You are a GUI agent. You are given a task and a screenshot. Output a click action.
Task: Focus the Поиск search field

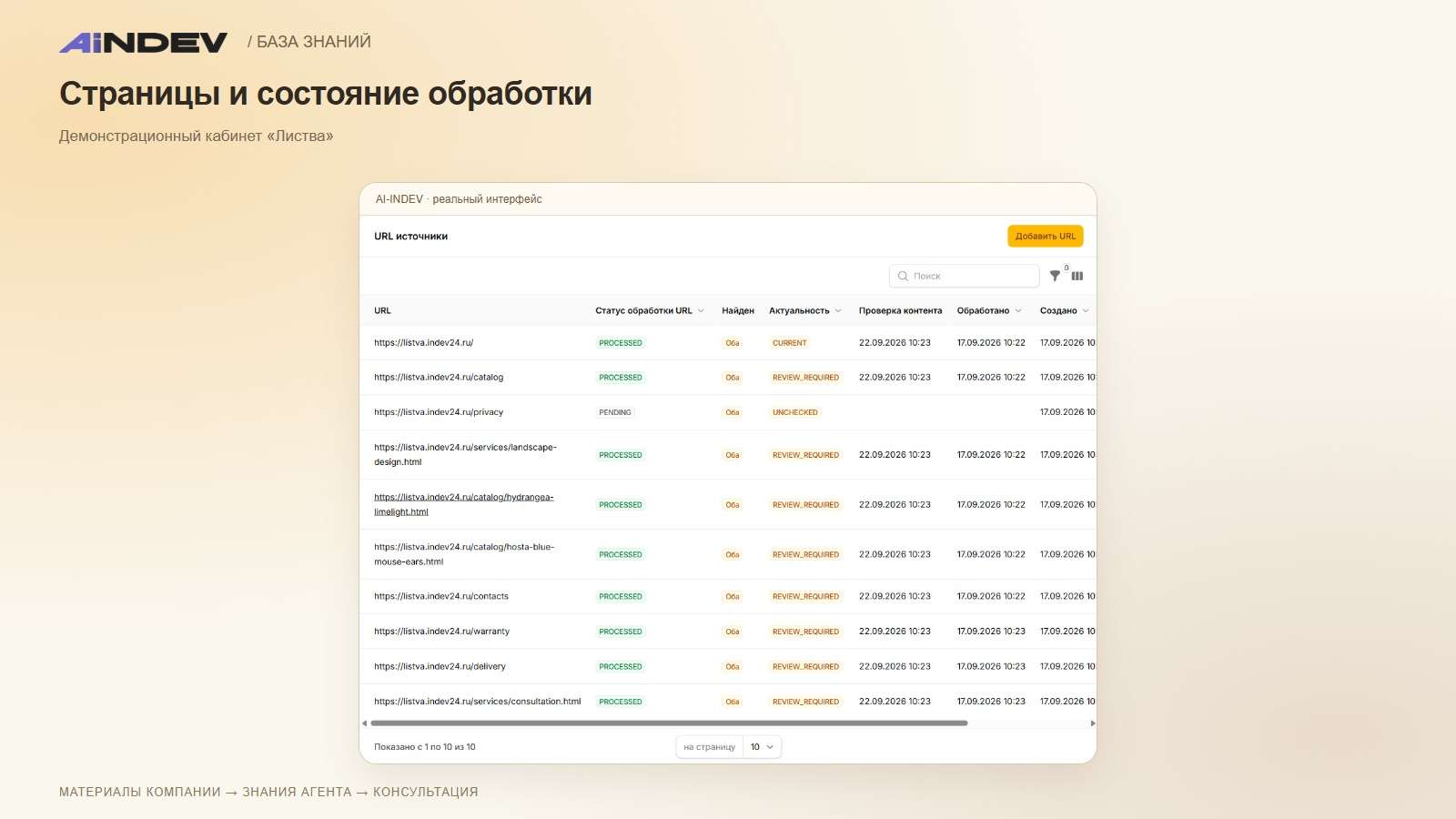click(x=964, y=276)
